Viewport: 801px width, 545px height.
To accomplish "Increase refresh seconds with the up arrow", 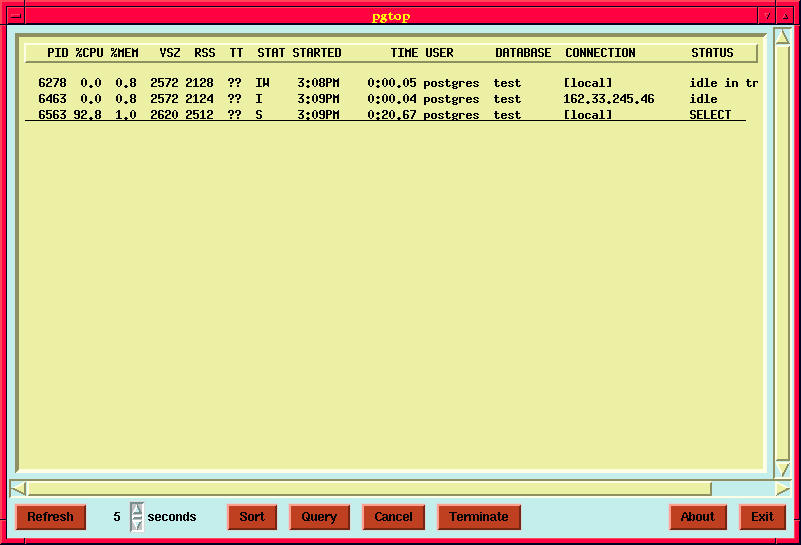I will (x=137, y=510).
